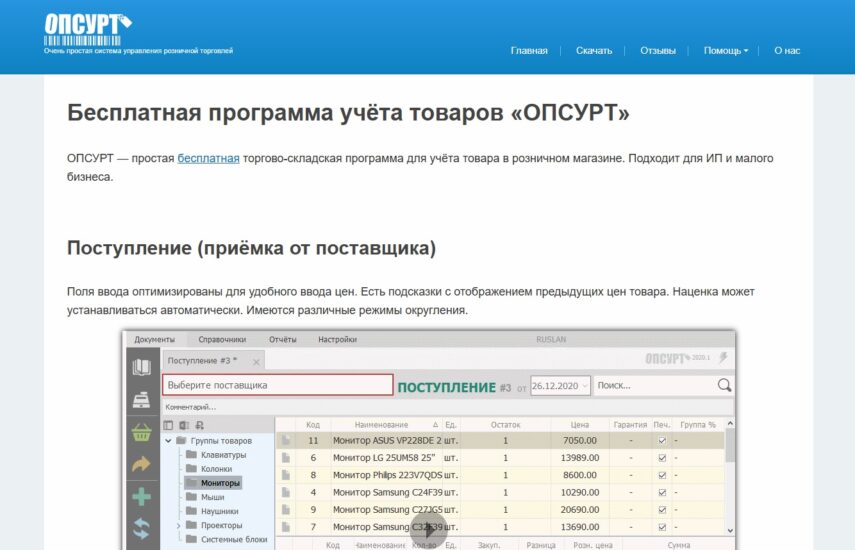The width and height of the screenshot is (855, 550).
Task: Click the magnifying glass search icon
Action: [x=724, y=385]
